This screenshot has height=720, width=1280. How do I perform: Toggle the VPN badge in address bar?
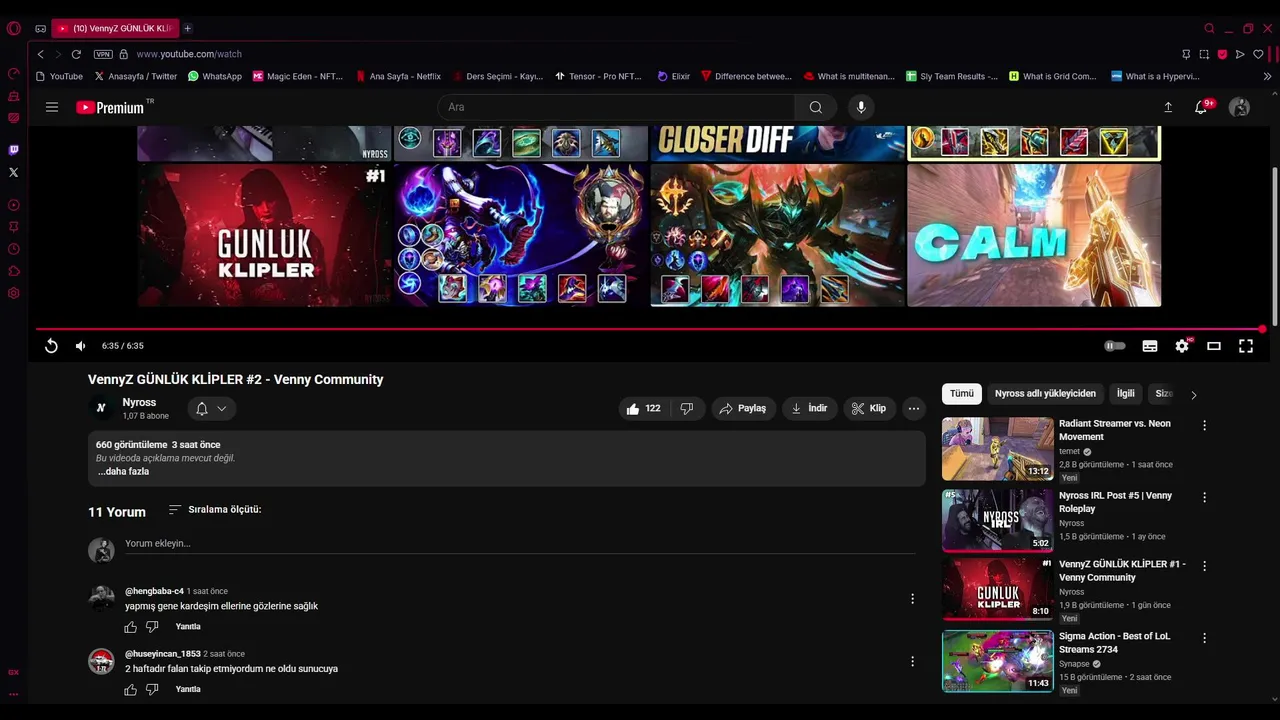103,54
